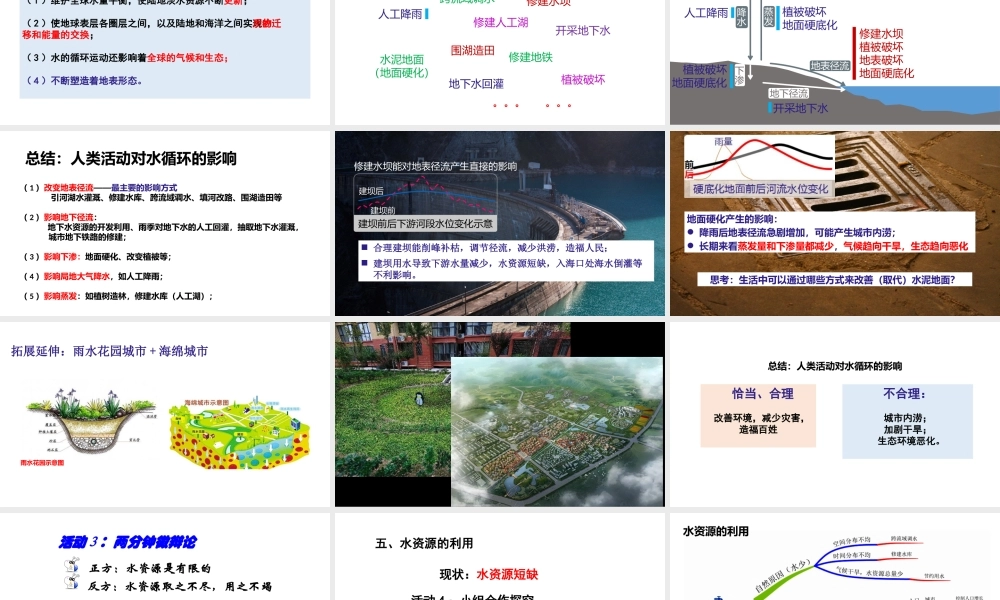Click the blue box 不合理
The height and width of the screenshot is (600, 1000).
click(x=908, y=421)
